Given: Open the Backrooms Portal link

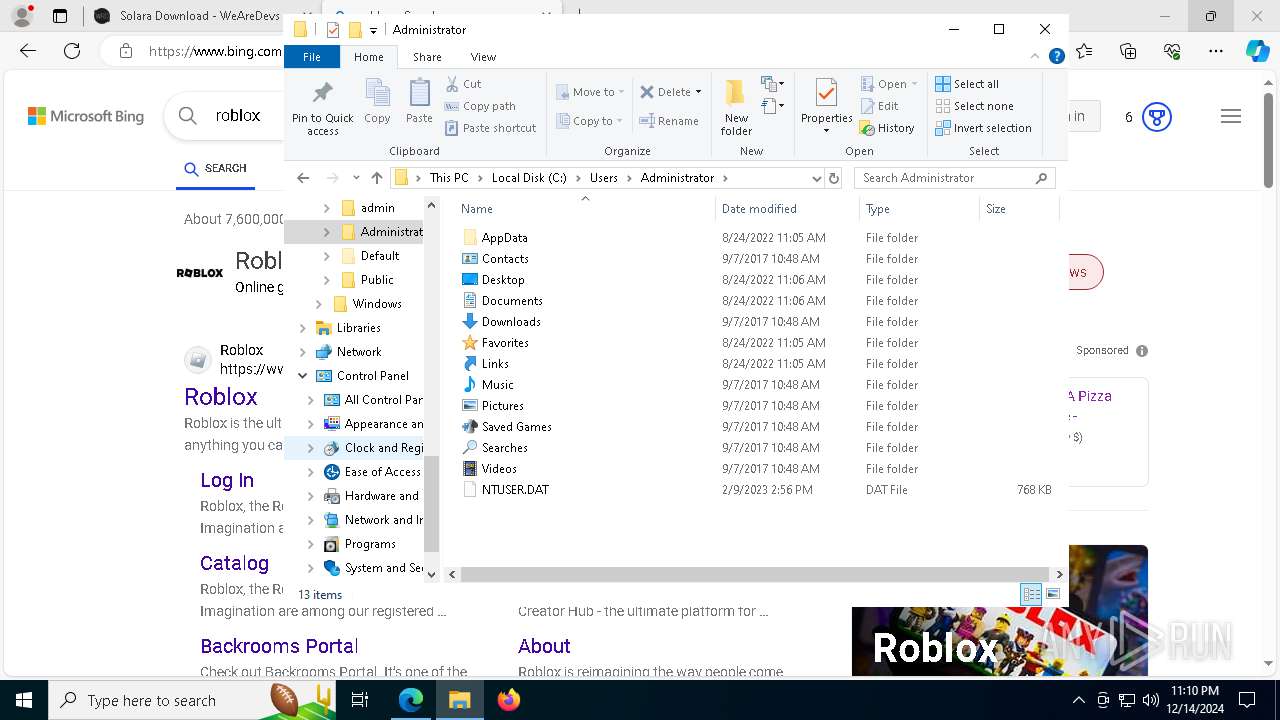Looking at the screenshot, I should tap(279, 646).
